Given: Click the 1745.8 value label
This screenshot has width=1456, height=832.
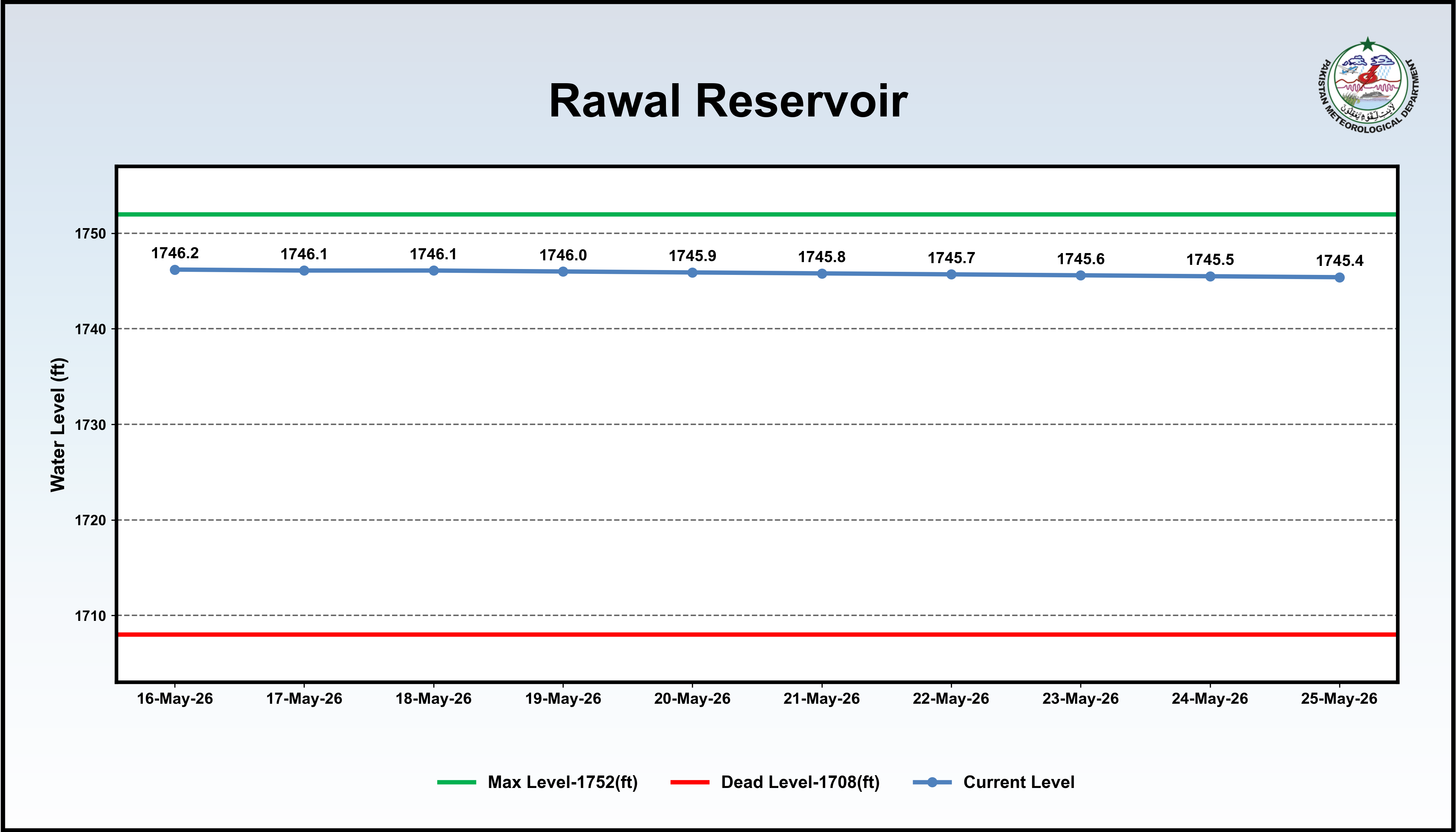Looking at the screenshot, I should pyautogui.click(x=822, y=257).
